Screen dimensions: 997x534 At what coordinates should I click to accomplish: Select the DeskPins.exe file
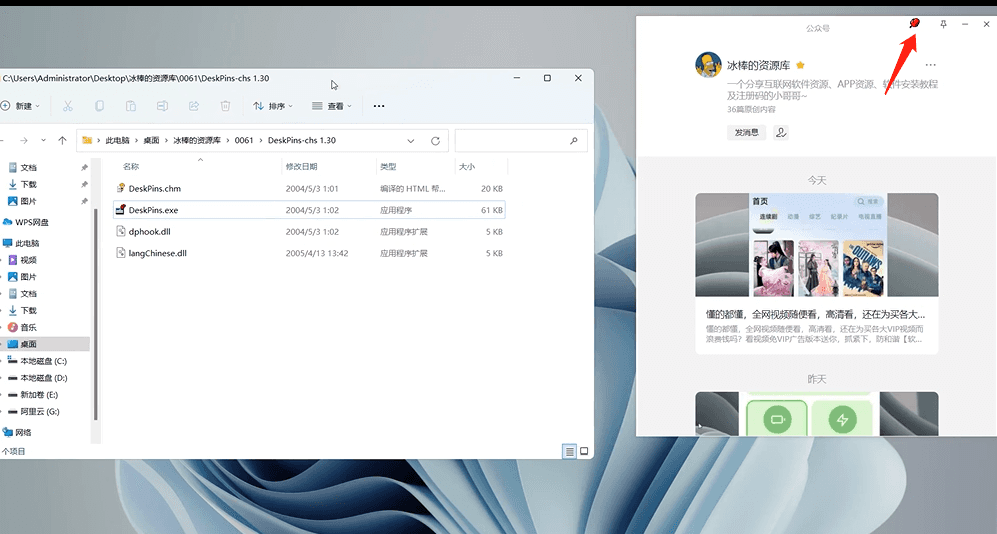point(153,210)
